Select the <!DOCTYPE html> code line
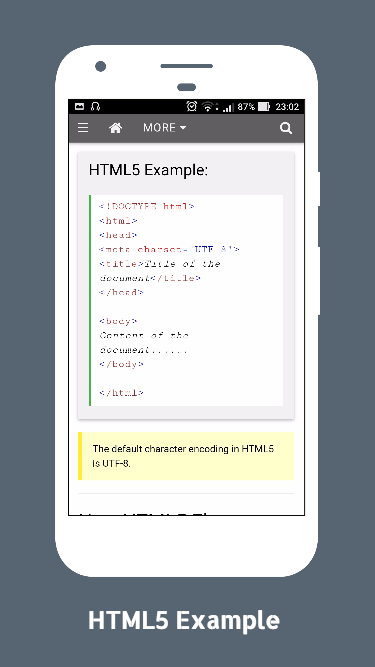375x667 pixels. click(x=147, y=207)
